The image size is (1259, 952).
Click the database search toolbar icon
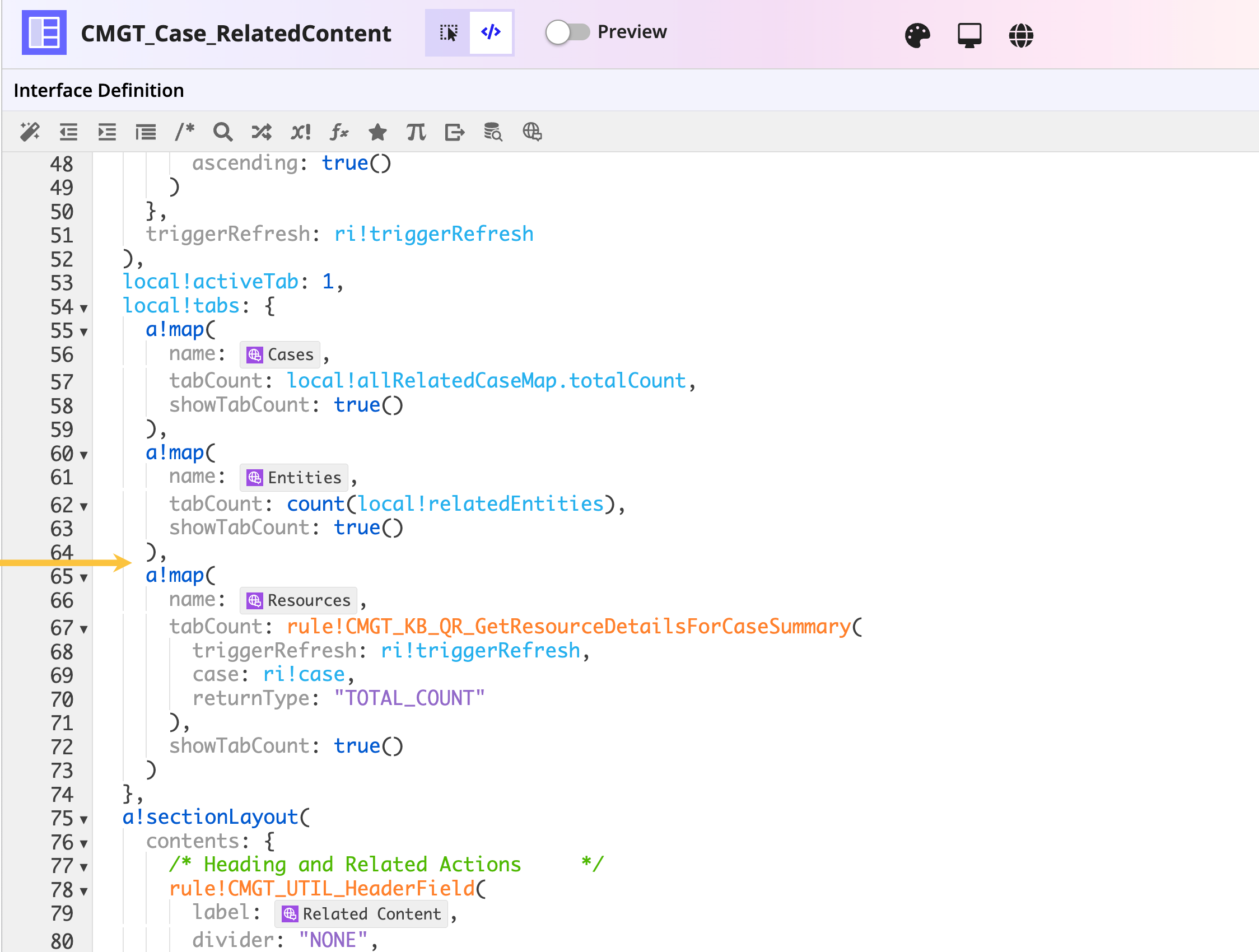pyautogui.click(x=493, y=132)
